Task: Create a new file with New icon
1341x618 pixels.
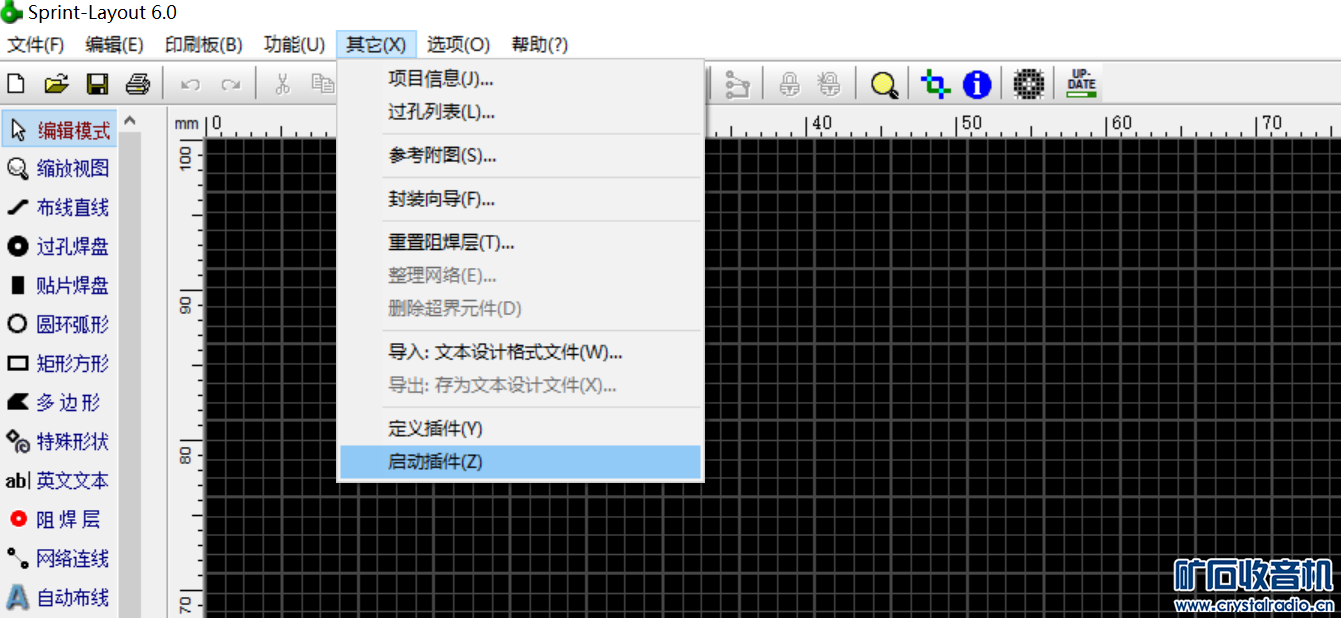Action: coord(16,84)
